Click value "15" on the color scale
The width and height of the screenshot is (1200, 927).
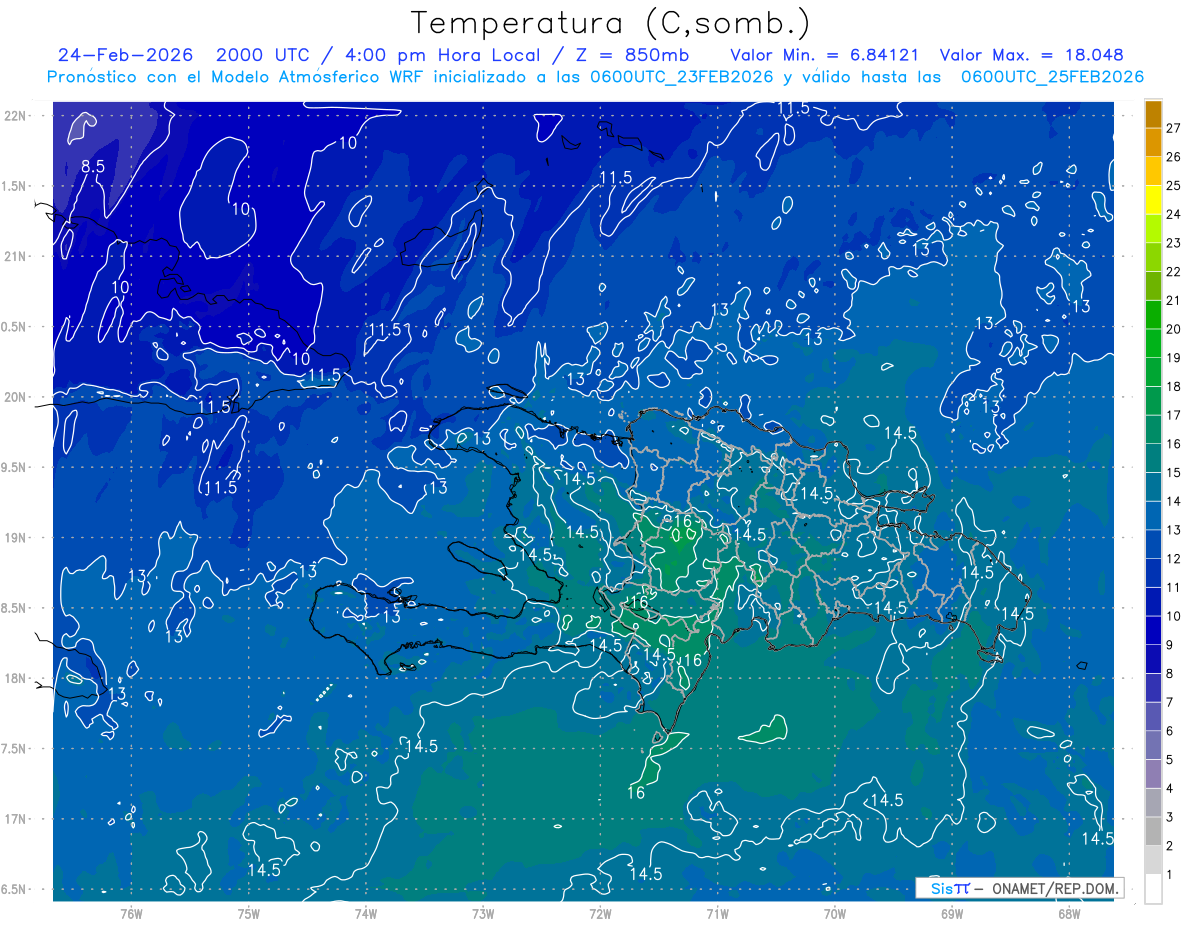1173,473
